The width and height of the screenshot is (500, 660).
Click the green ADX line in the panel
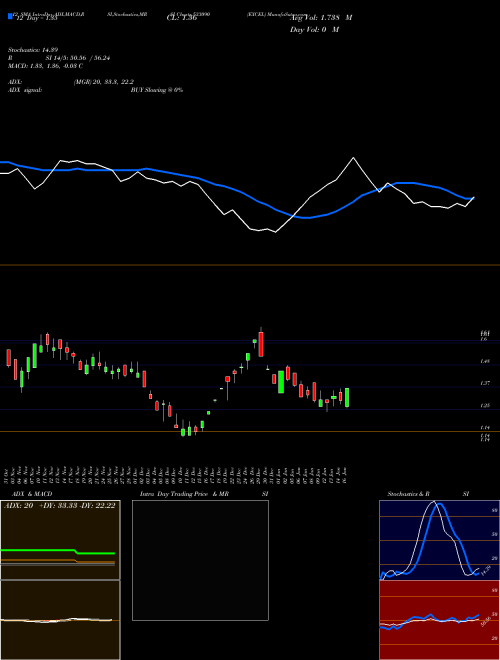pyautogui.click(x=58, y=551)
